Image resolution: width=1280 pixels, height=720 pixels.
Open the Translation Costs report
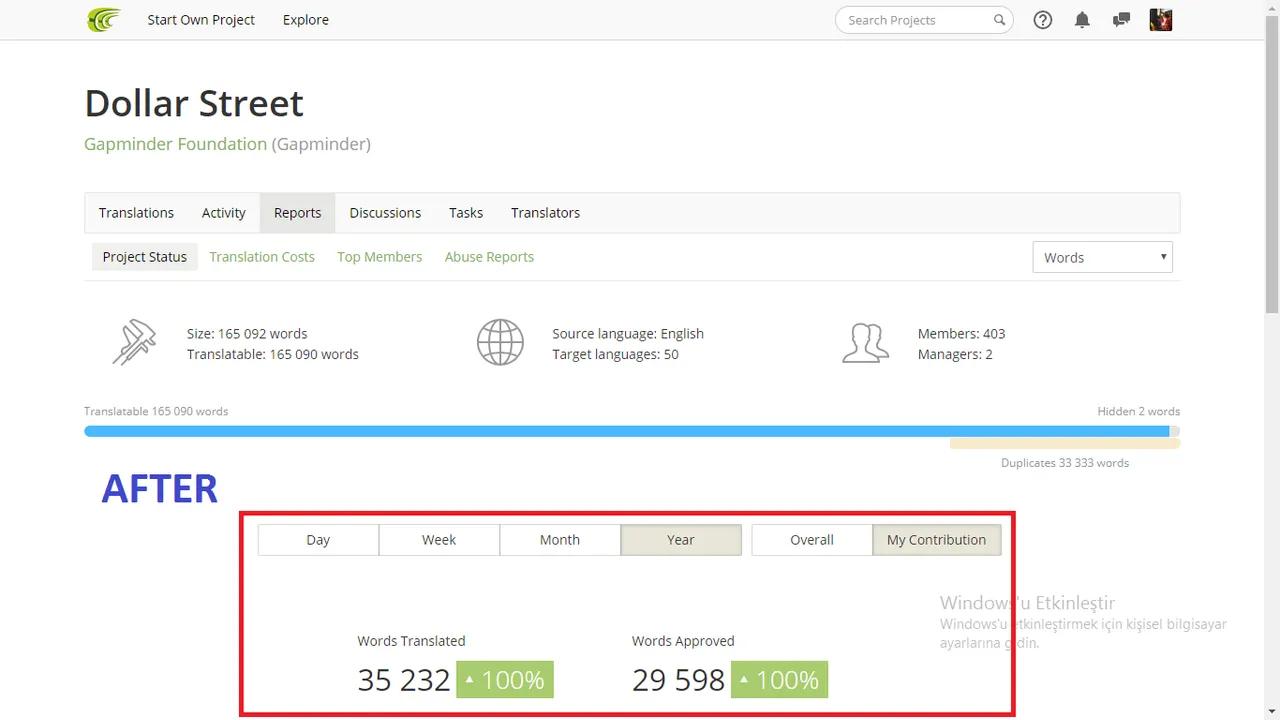[x=262, y=257]
